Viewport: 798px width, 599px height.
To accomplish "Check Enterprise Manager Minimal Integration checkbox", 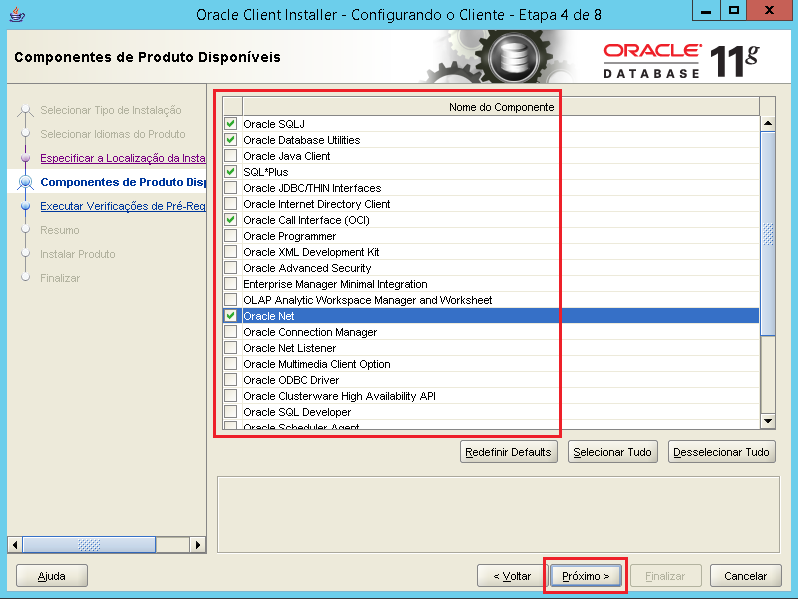I will 231,284.
